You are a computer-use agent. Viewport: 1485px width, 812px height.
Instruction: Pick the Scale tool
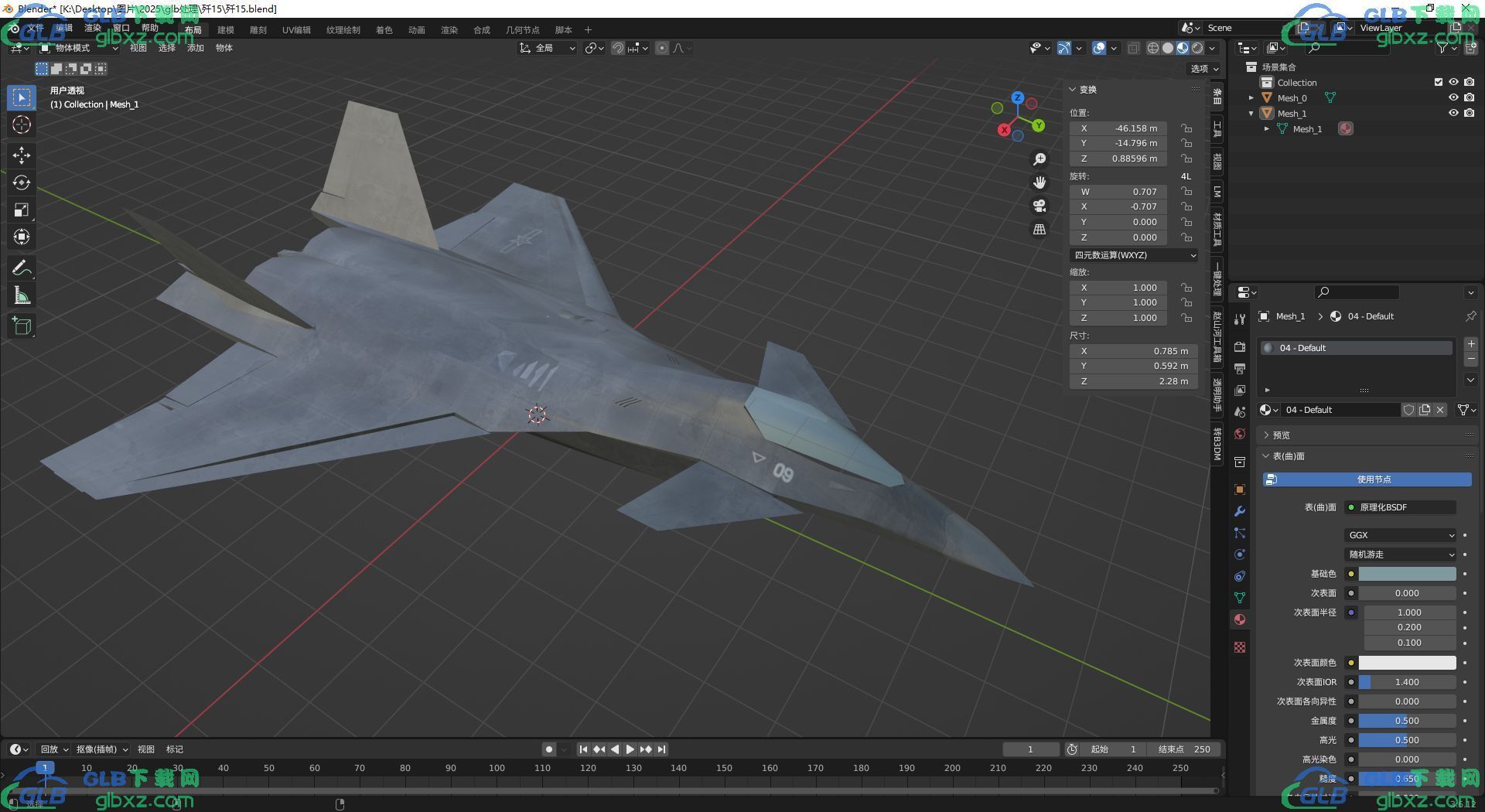[x=22, y=210]
